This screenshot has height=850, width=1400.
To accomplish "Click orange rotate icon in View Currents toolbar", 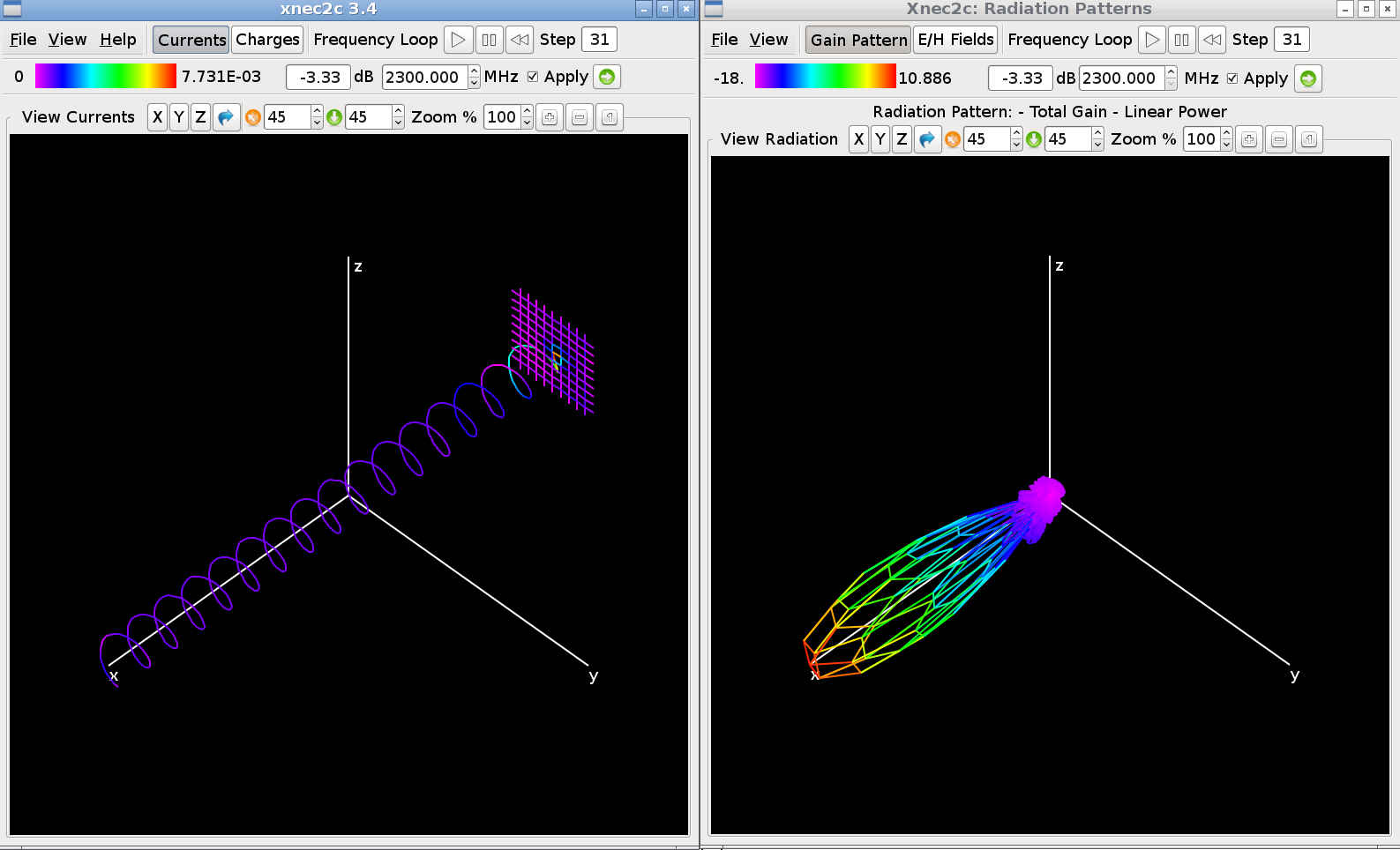I will 253,117.
